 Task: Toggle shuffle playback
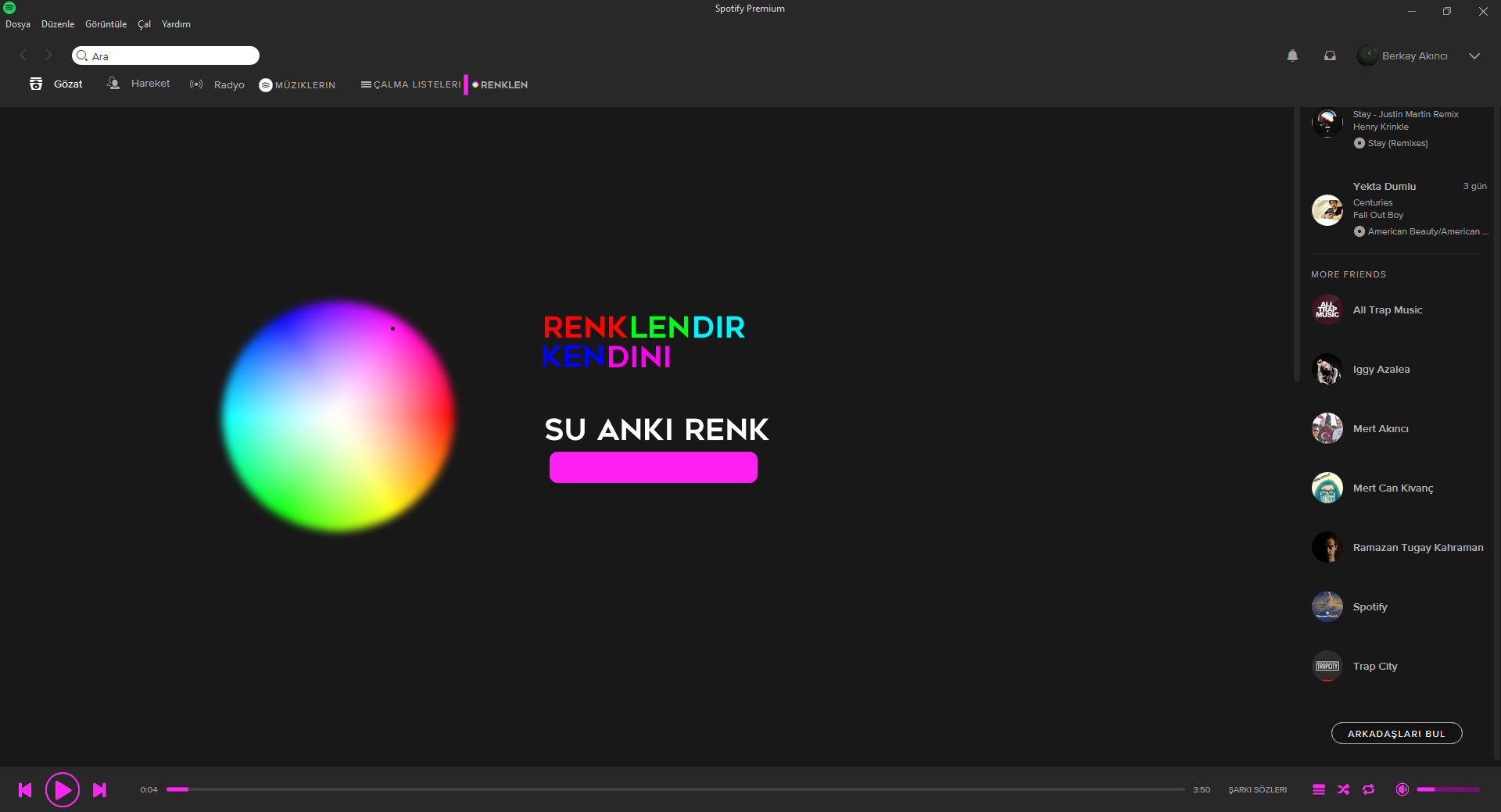click(1343, 789)
